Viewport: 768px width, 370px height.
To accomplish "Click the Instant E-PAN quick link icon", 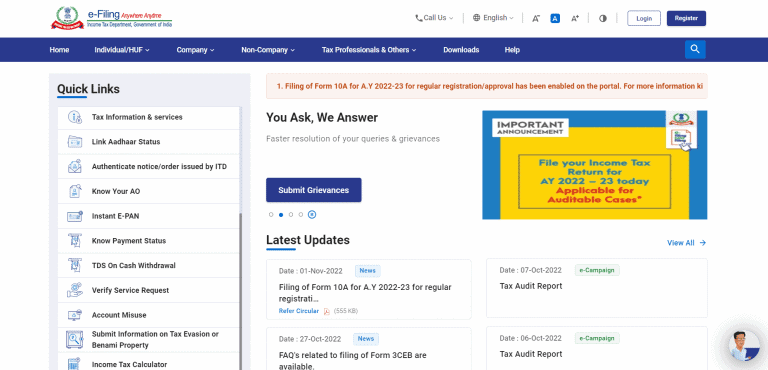I will 74,216.
